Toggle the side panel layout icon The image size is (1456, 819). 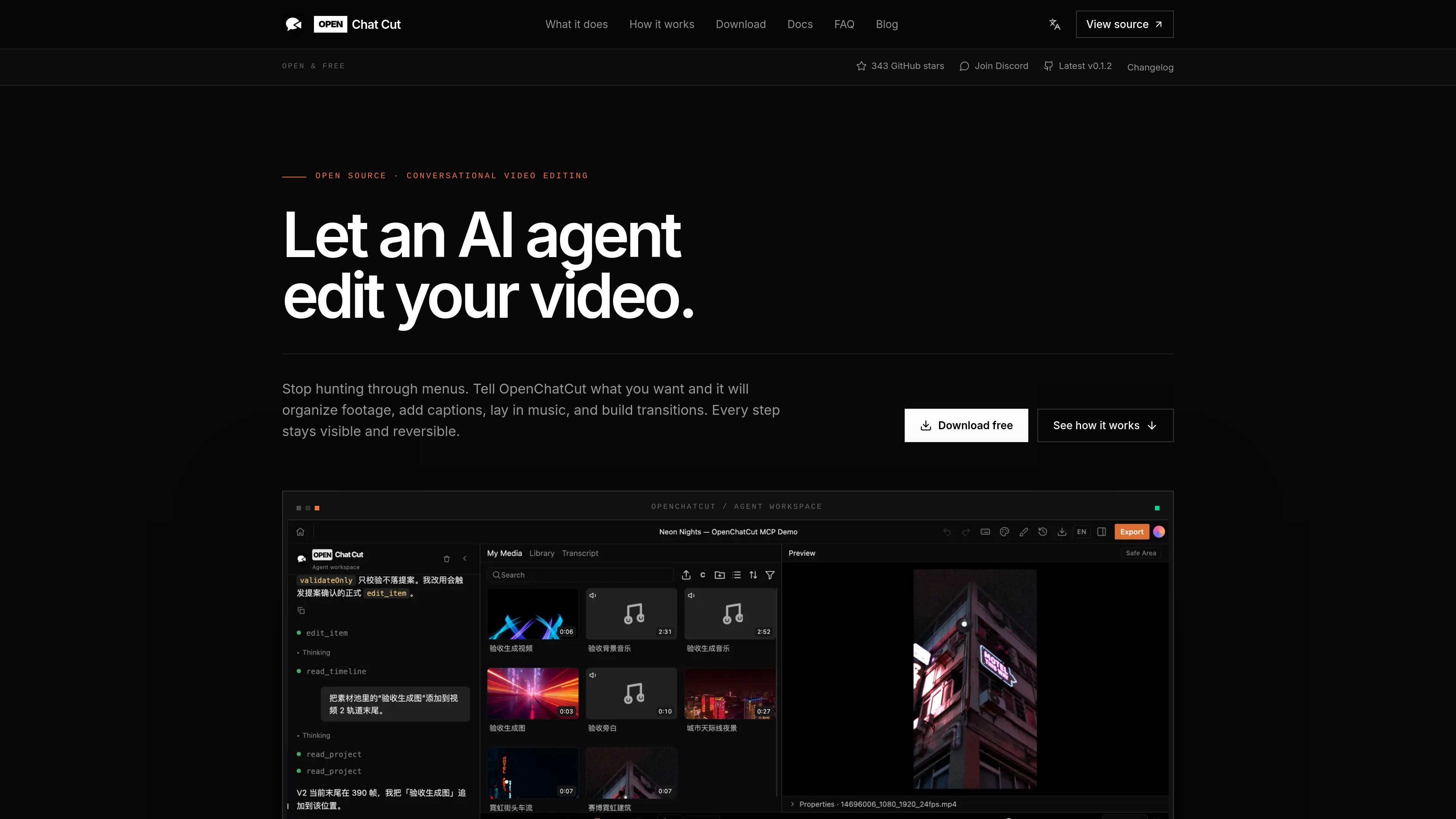(1101, 532)
